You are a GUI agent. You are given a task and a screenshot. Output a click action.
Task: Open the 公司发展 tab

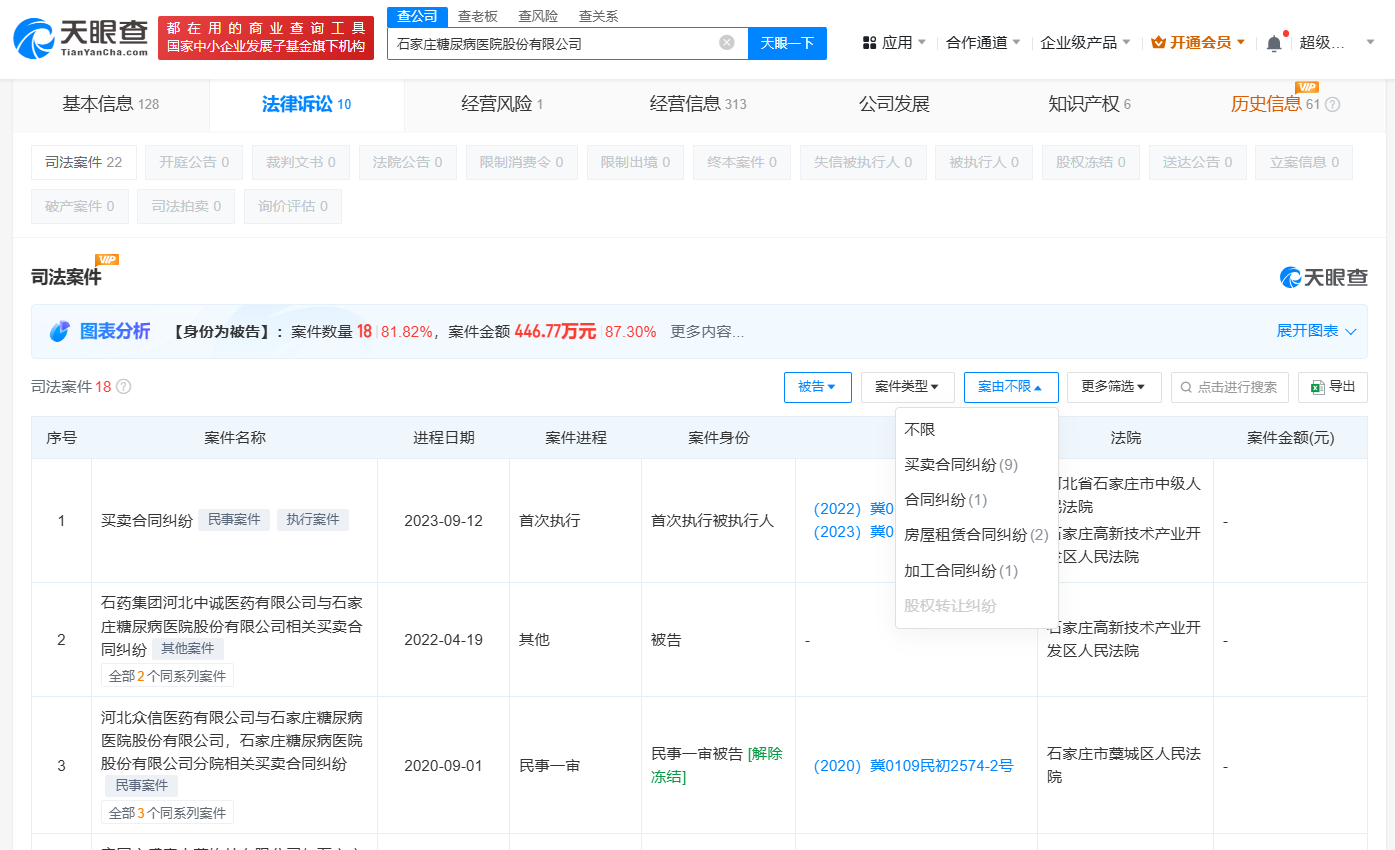(894, 104)
